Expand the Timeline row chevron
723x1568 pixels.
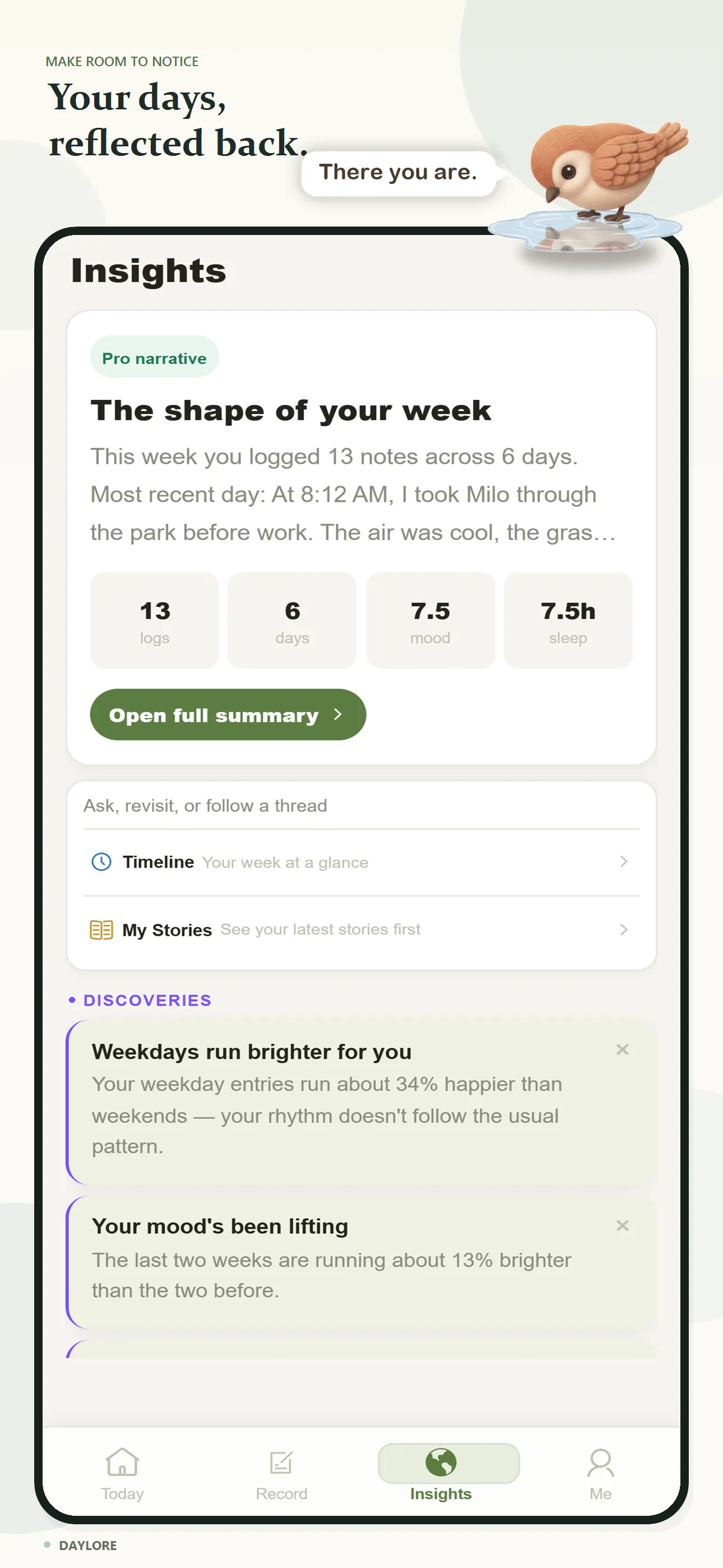[x=623, y=861]
